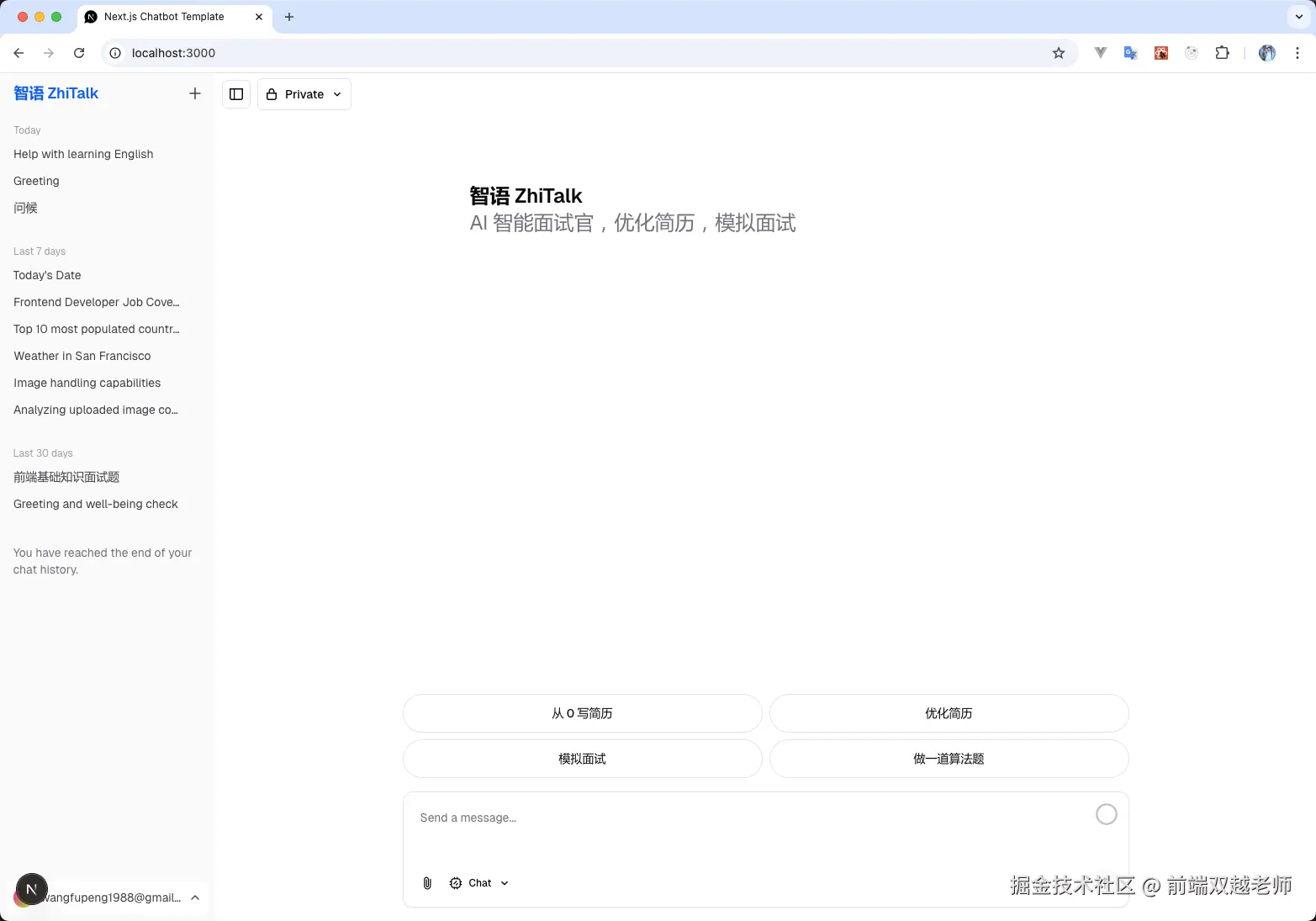Open the Private visibility dropdown
The width and height of the screenshot is (1316, 921).
coord(304,94)
